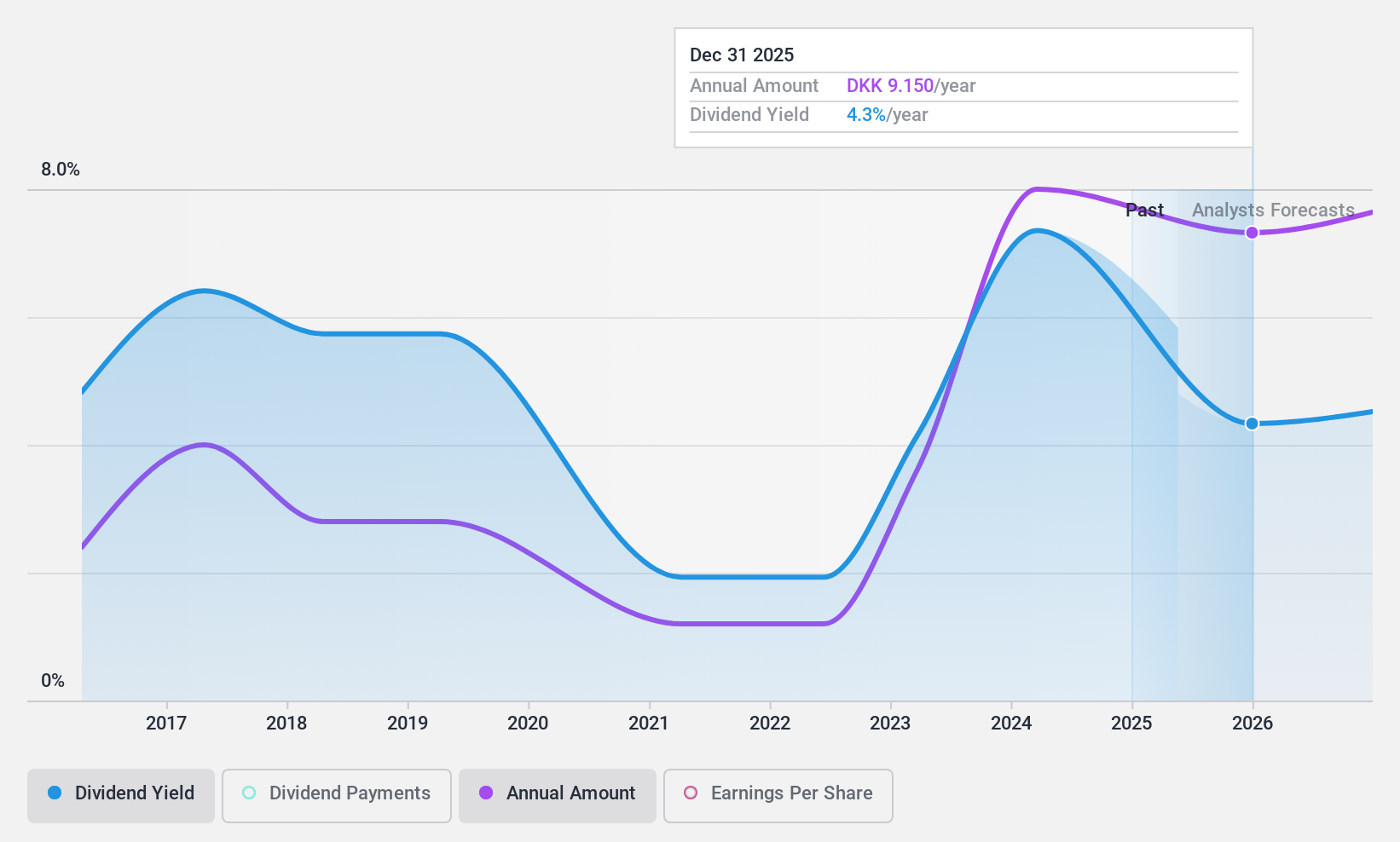1400x842 pixels.
Task: Click the 2023 axis label
Action: [x=890, y=724]
